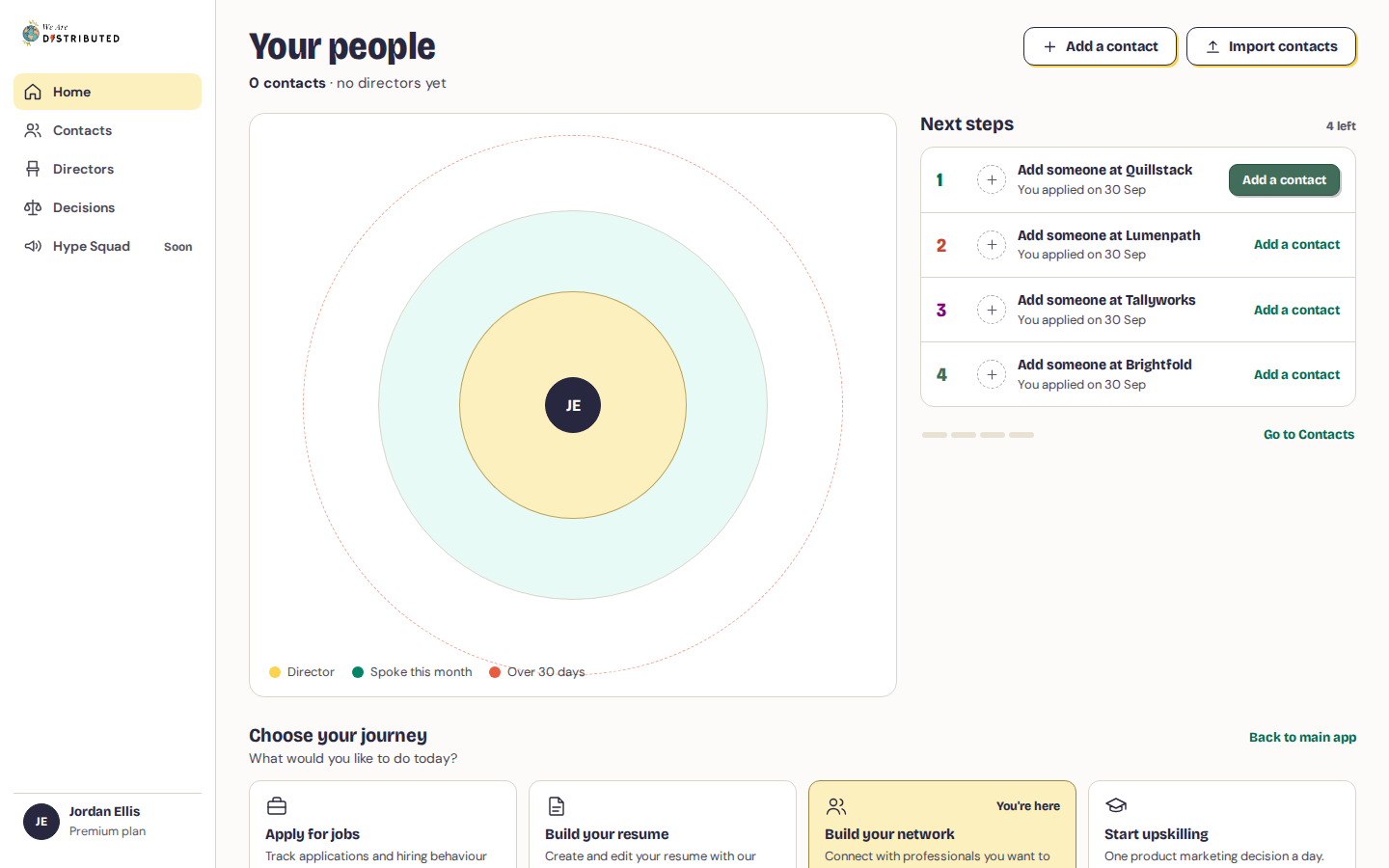
Task: Open the Directors section
Action: 107,169
